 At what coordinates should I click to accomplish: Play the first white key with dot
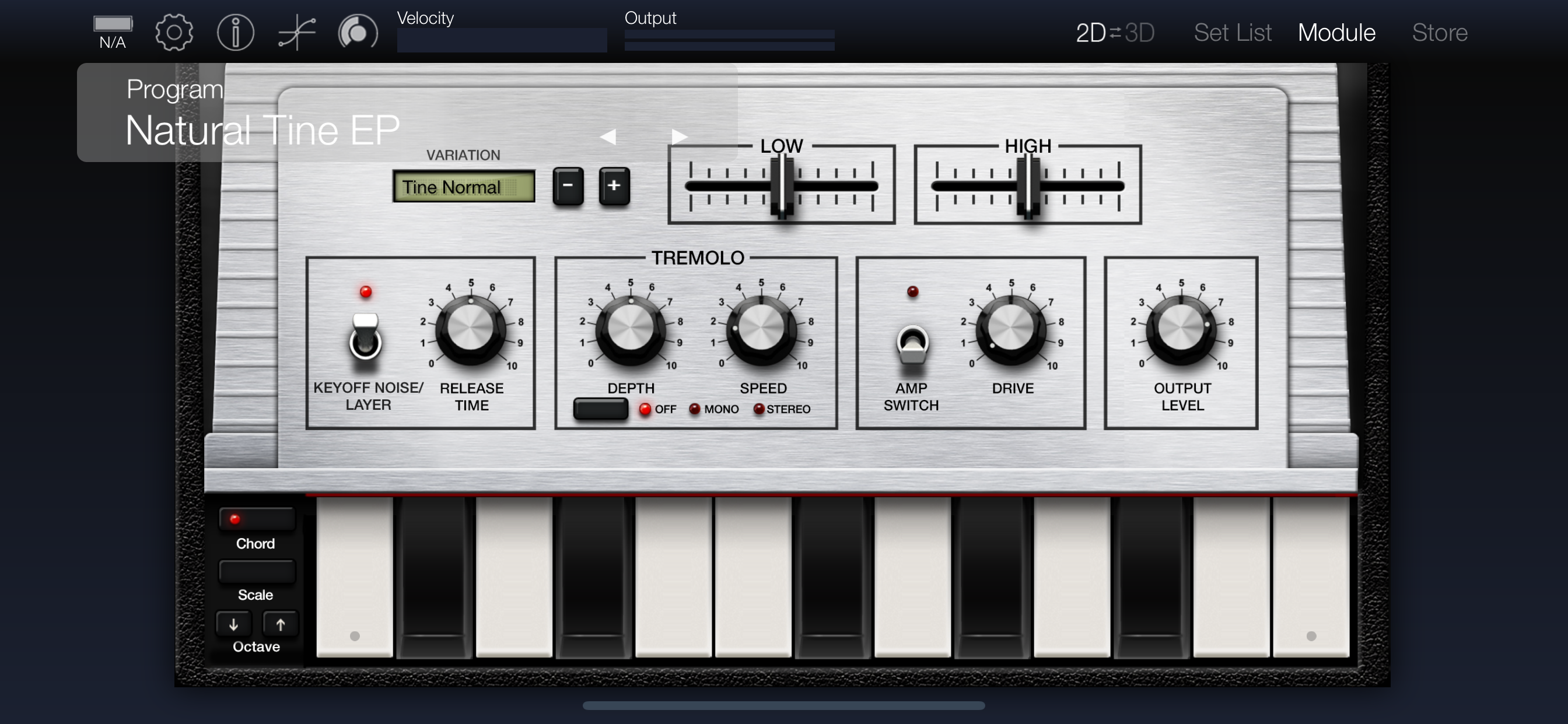pos(354,578)
